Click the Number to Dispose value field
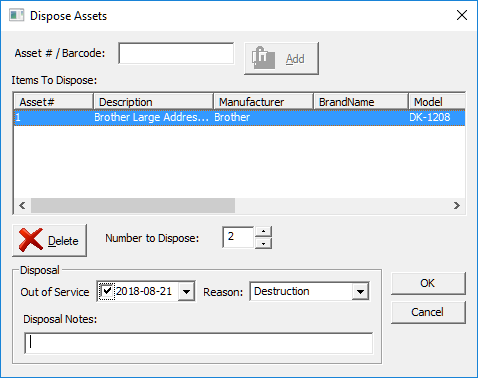The height and width of the screenshot is (378, 478). [238, 237]
